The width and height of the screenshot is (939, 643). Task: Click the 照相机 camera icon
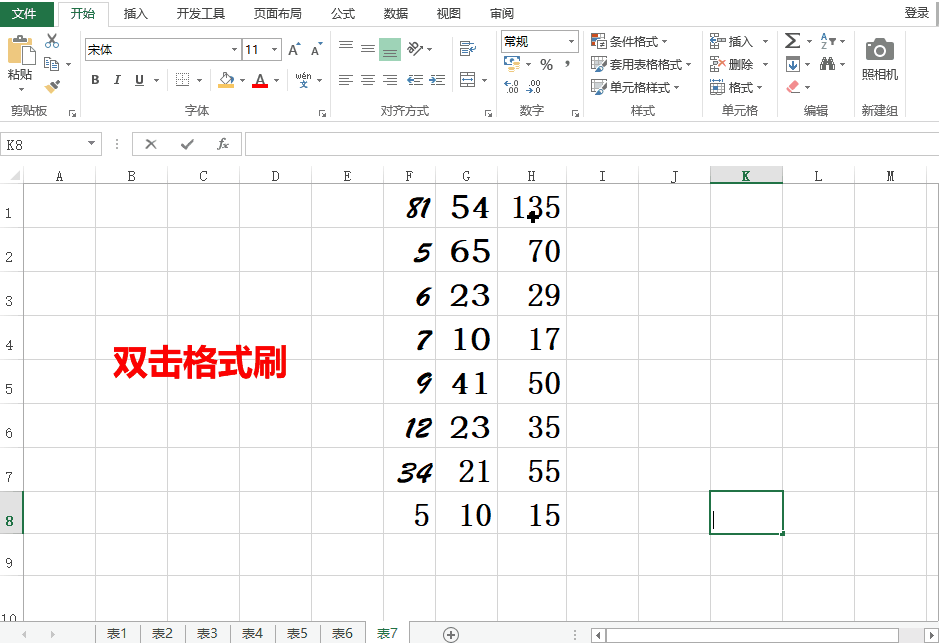pyautogui.click(x=880, y=50)
